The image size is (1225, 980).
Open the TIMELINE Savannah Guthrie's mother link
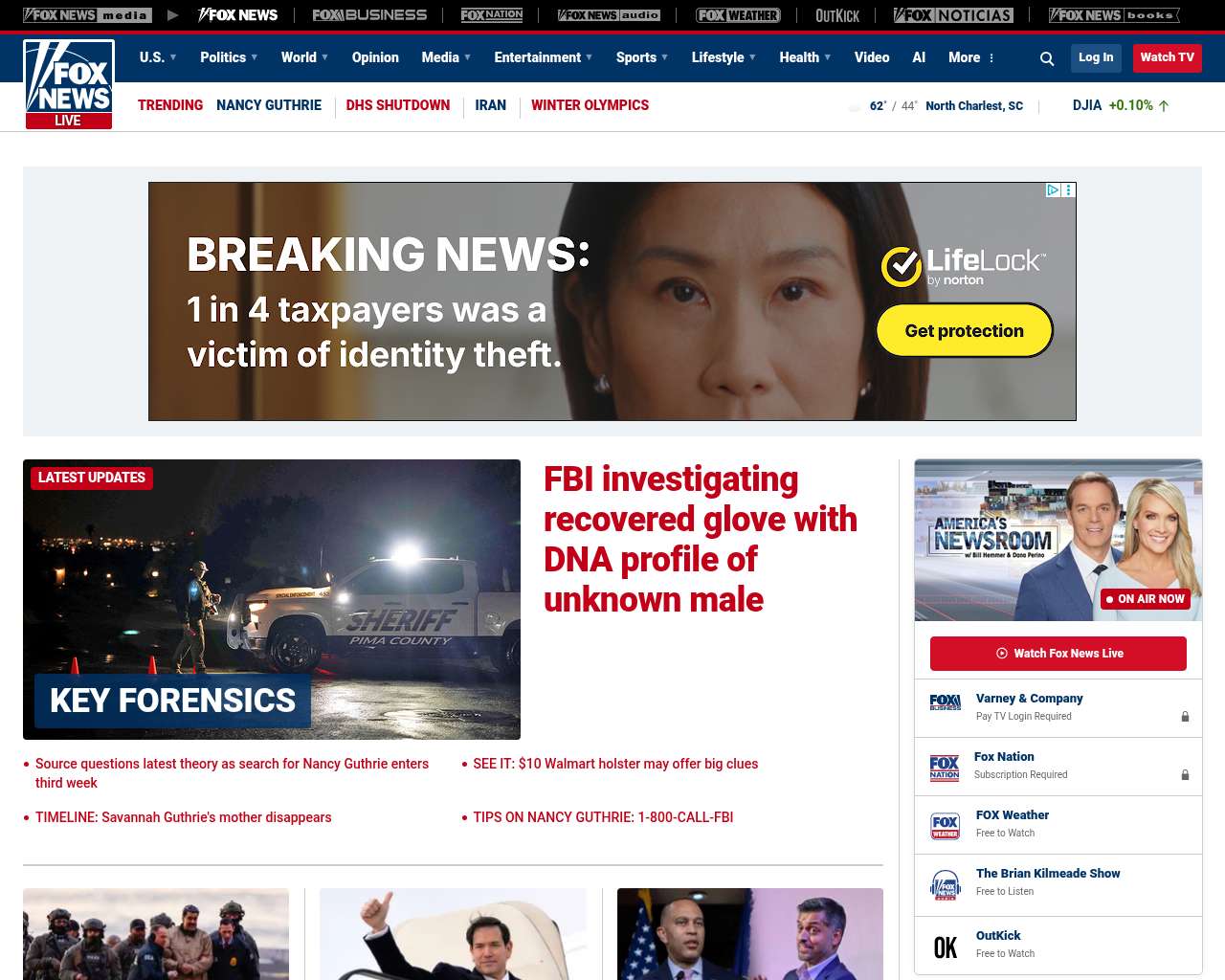tap(184, 817)
